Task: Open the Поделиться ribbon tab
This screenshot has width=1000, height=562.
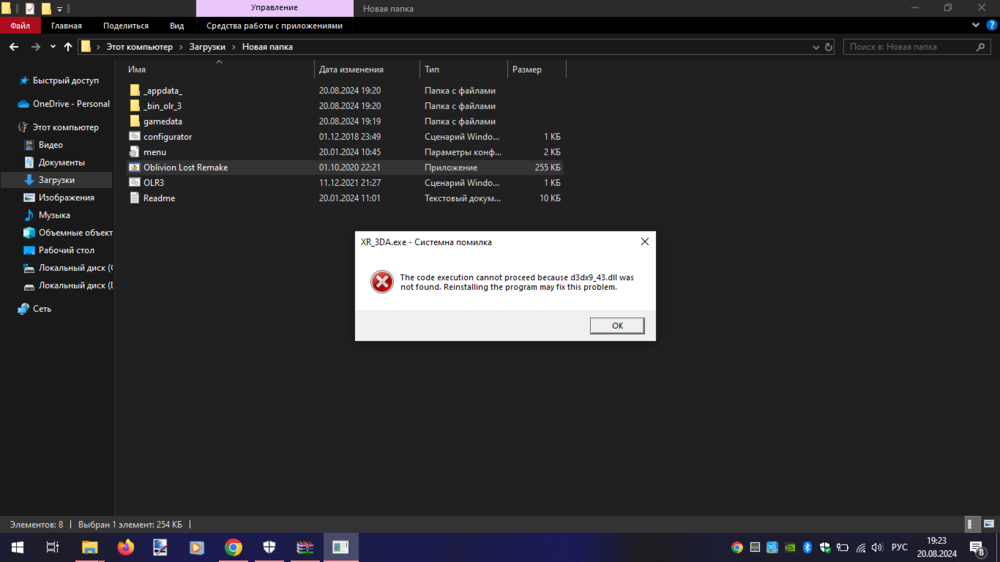Action: pyautogui.click(x=126, y=26)
